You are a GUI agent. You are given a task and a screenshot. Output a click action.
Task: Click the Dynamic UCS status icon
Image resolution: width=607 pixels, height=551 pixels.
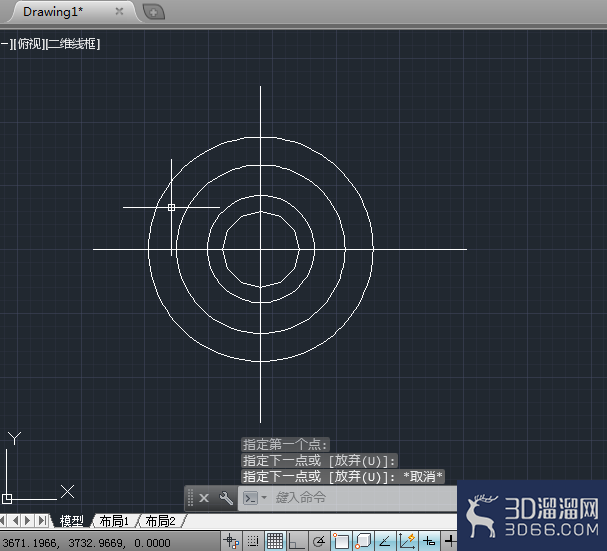[407, 541]
